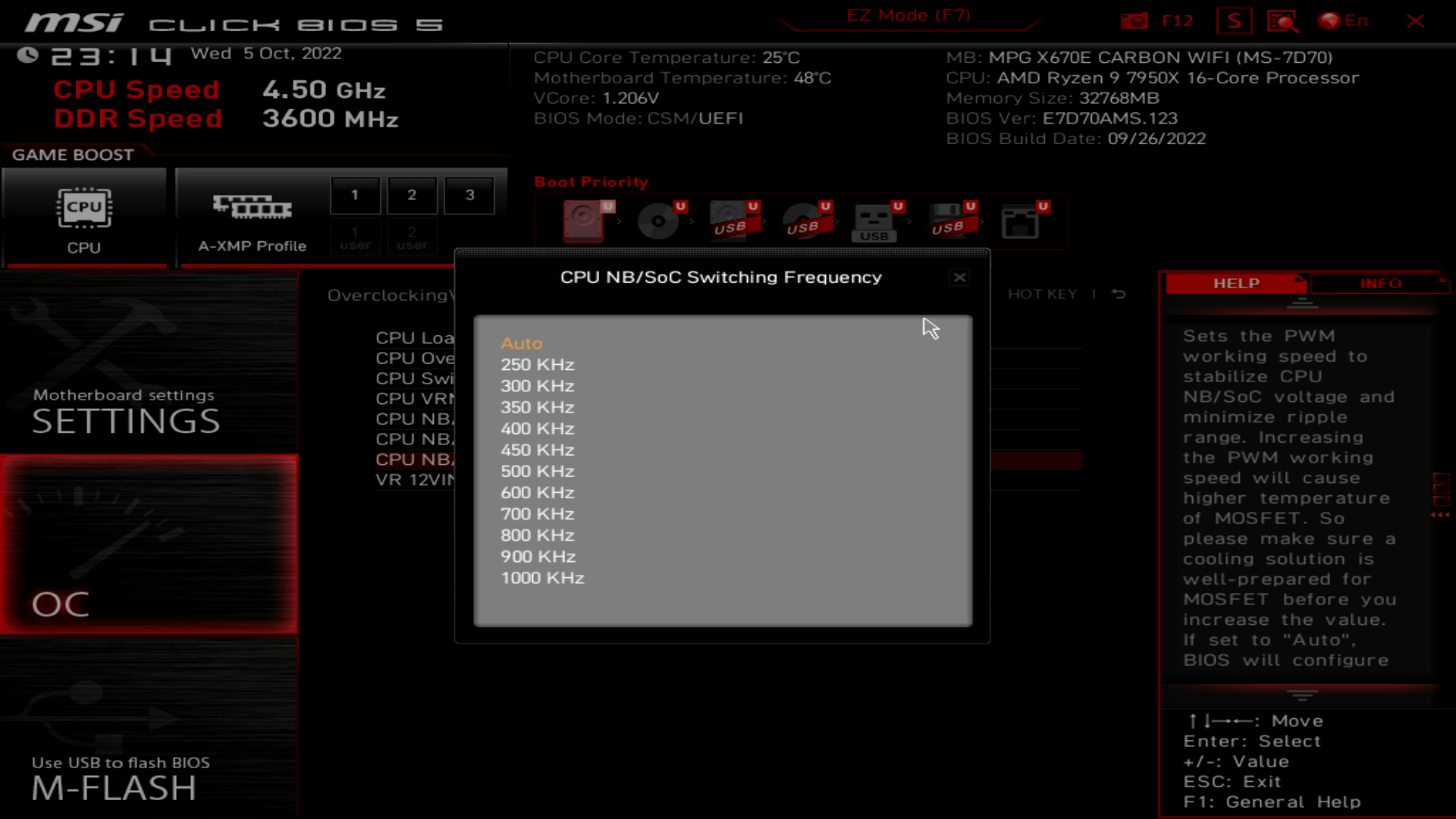
Task: Select A-XMP Profile 2 button
Action: 411,195
